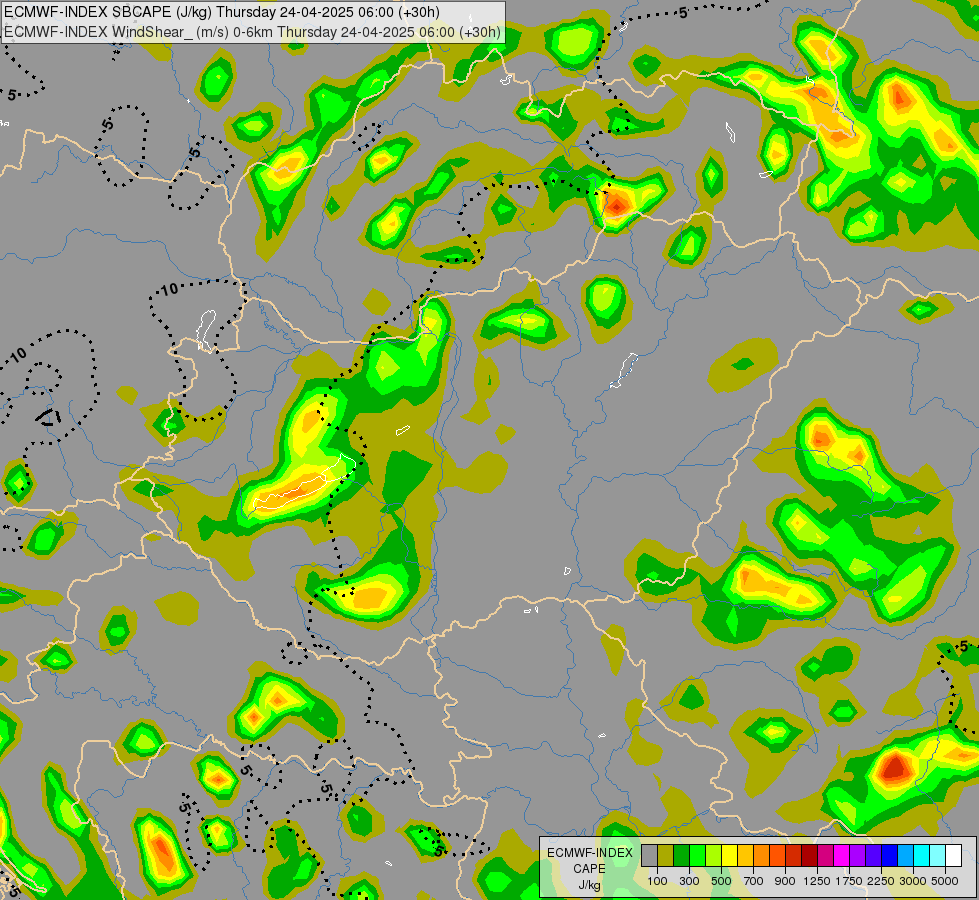This screenshot has height=900, width=979.
Task: Click the legend label "300"
Action: click(x=689, y=881)
